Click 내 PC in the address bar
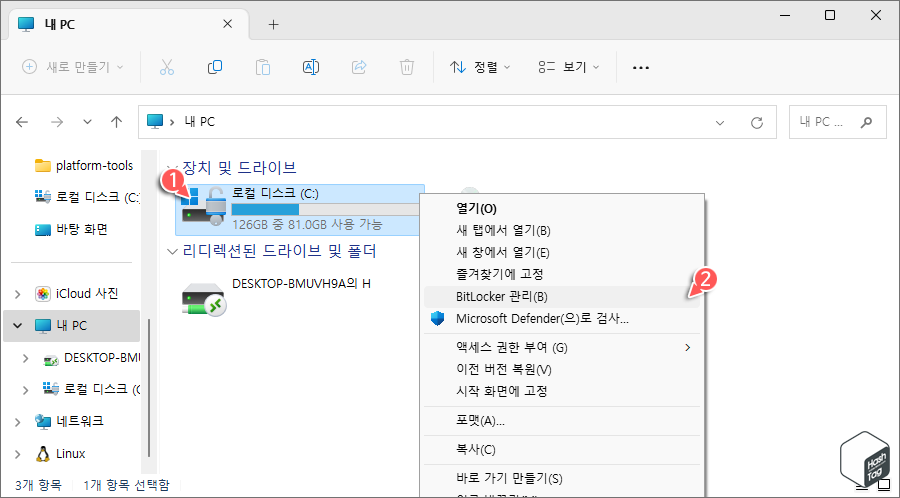The image size is (900, 498). (x=200, y=122)
